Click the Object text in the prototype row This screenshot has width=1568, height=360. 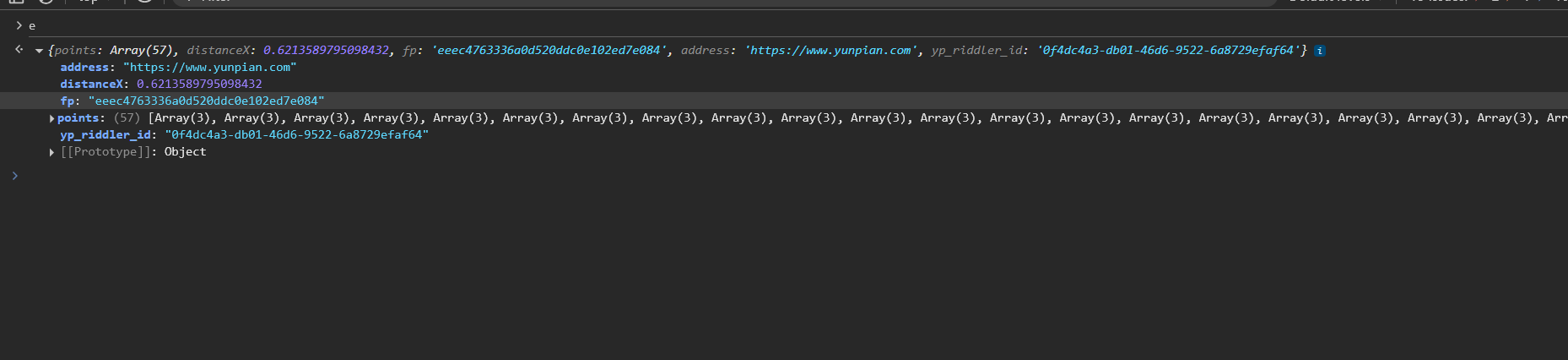tap(185, 152)
